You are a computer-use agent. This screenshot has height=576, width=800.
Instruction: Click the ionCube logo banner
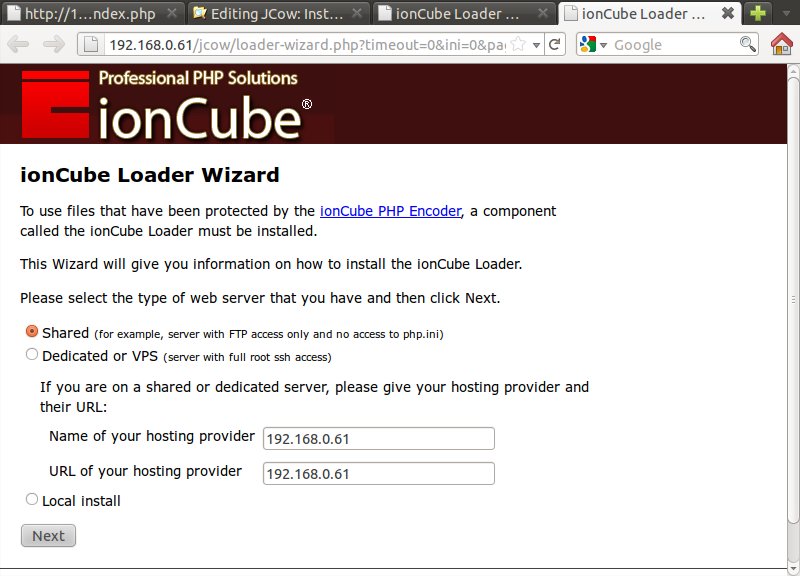point(166,104)
